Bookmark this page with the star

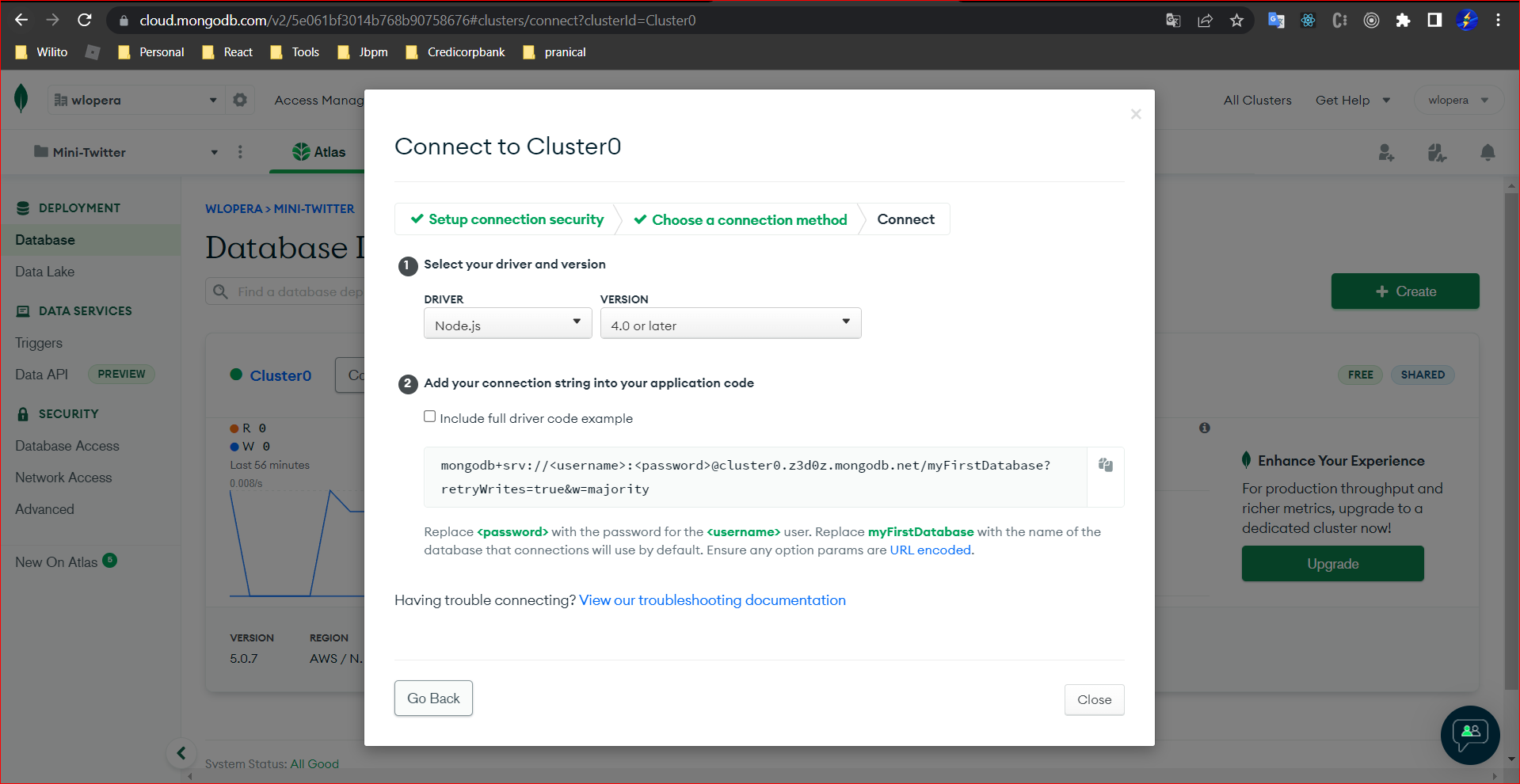click(1236, 21)
